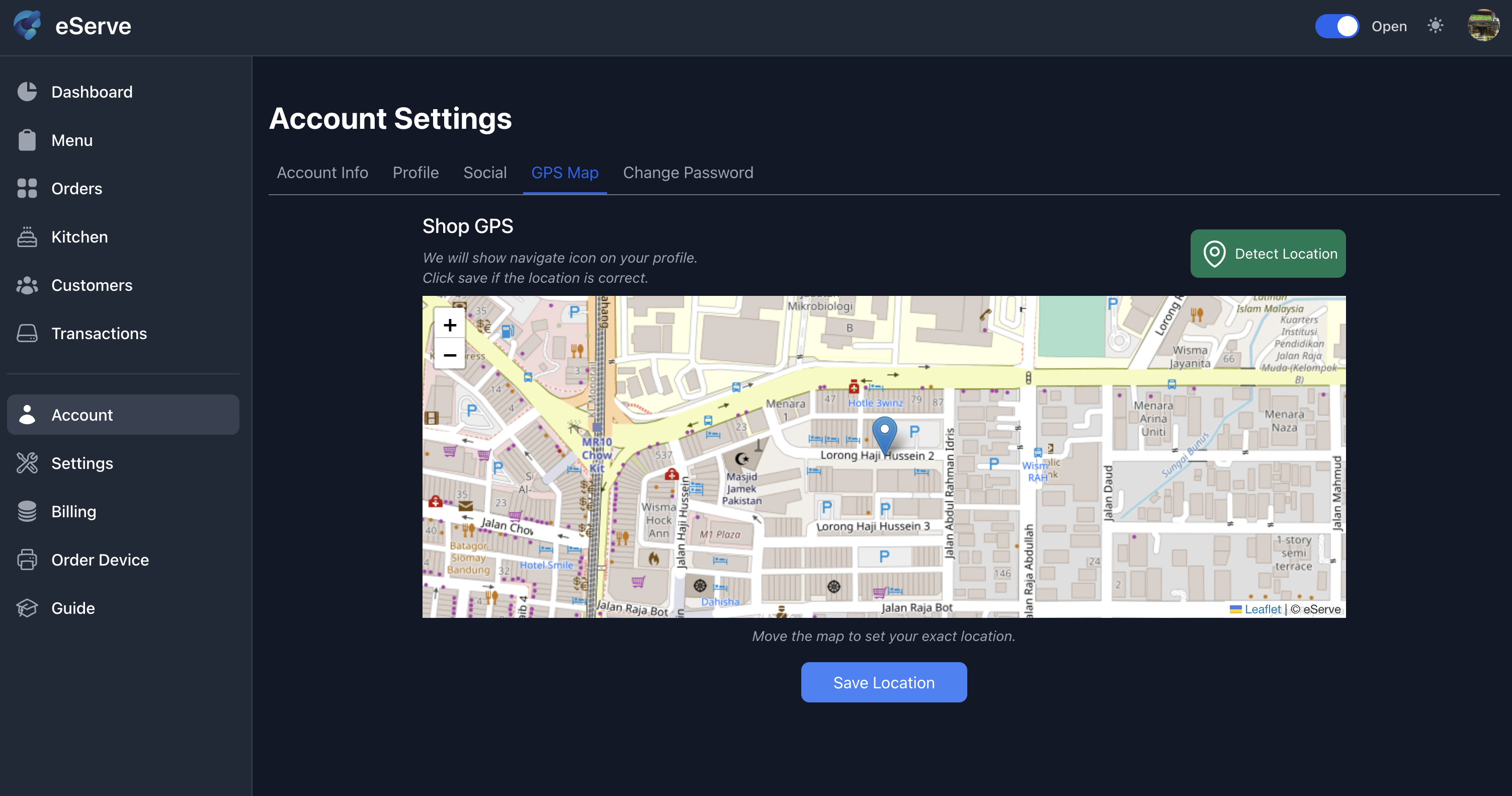The height and width of the screenshot is (796, 1512).
Task: Click the Customers group icon
Action: (x=27, y=285)
